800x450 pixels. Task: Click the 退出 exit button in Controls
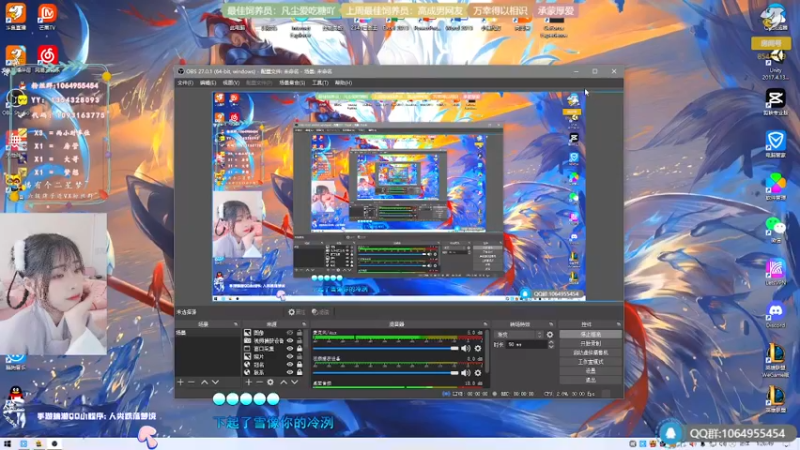pos(590,380)
